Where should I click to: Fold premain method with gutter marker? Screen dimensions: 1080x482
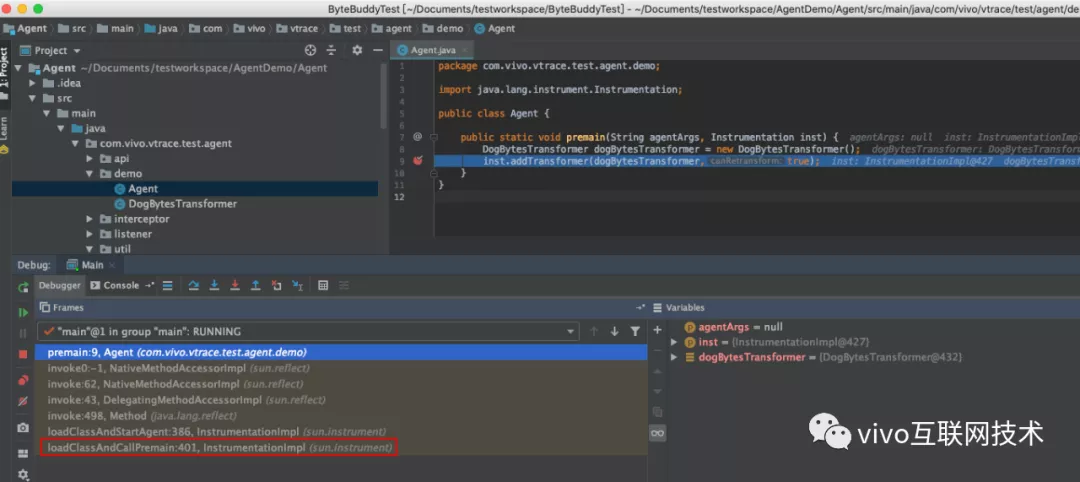[x=435, y=137]
